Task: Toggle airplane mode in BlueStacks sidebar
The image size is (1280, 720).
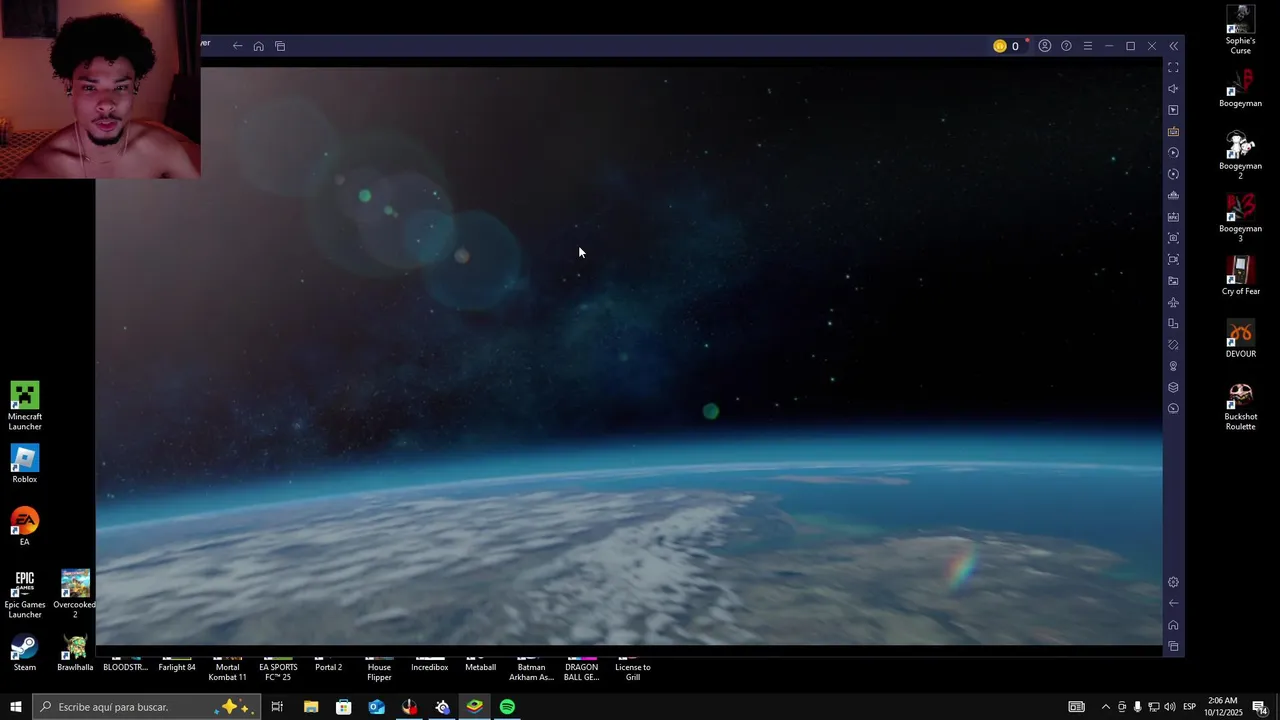Action: coord(1173,302)
